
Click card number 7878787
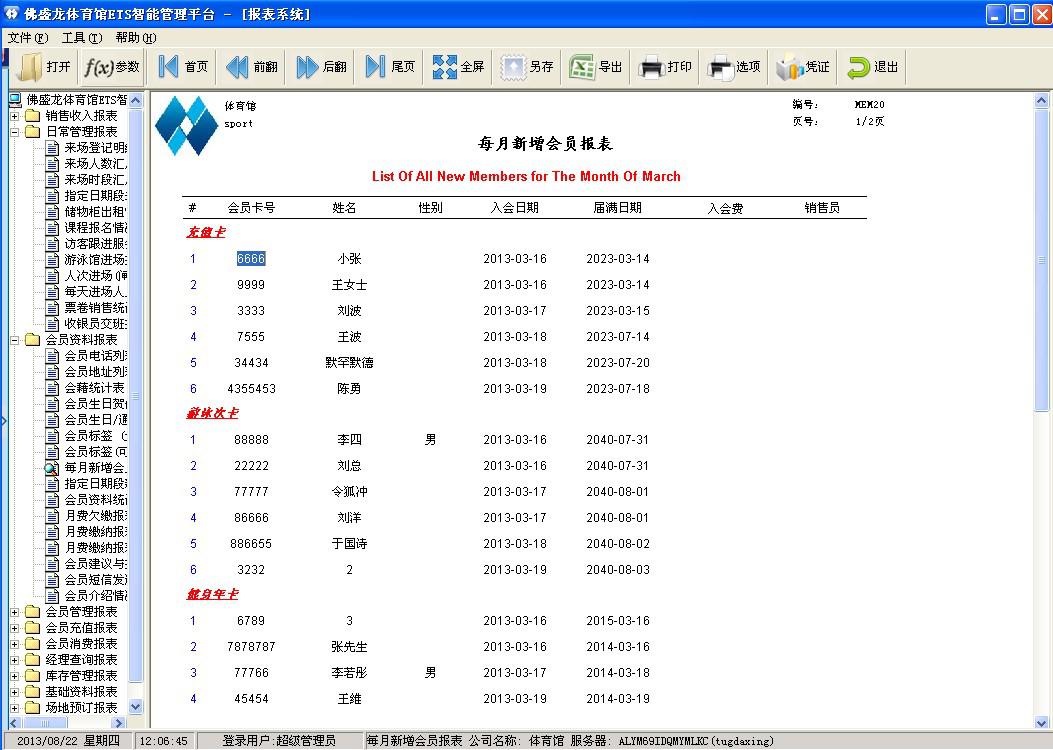click(x=251, y=647)
